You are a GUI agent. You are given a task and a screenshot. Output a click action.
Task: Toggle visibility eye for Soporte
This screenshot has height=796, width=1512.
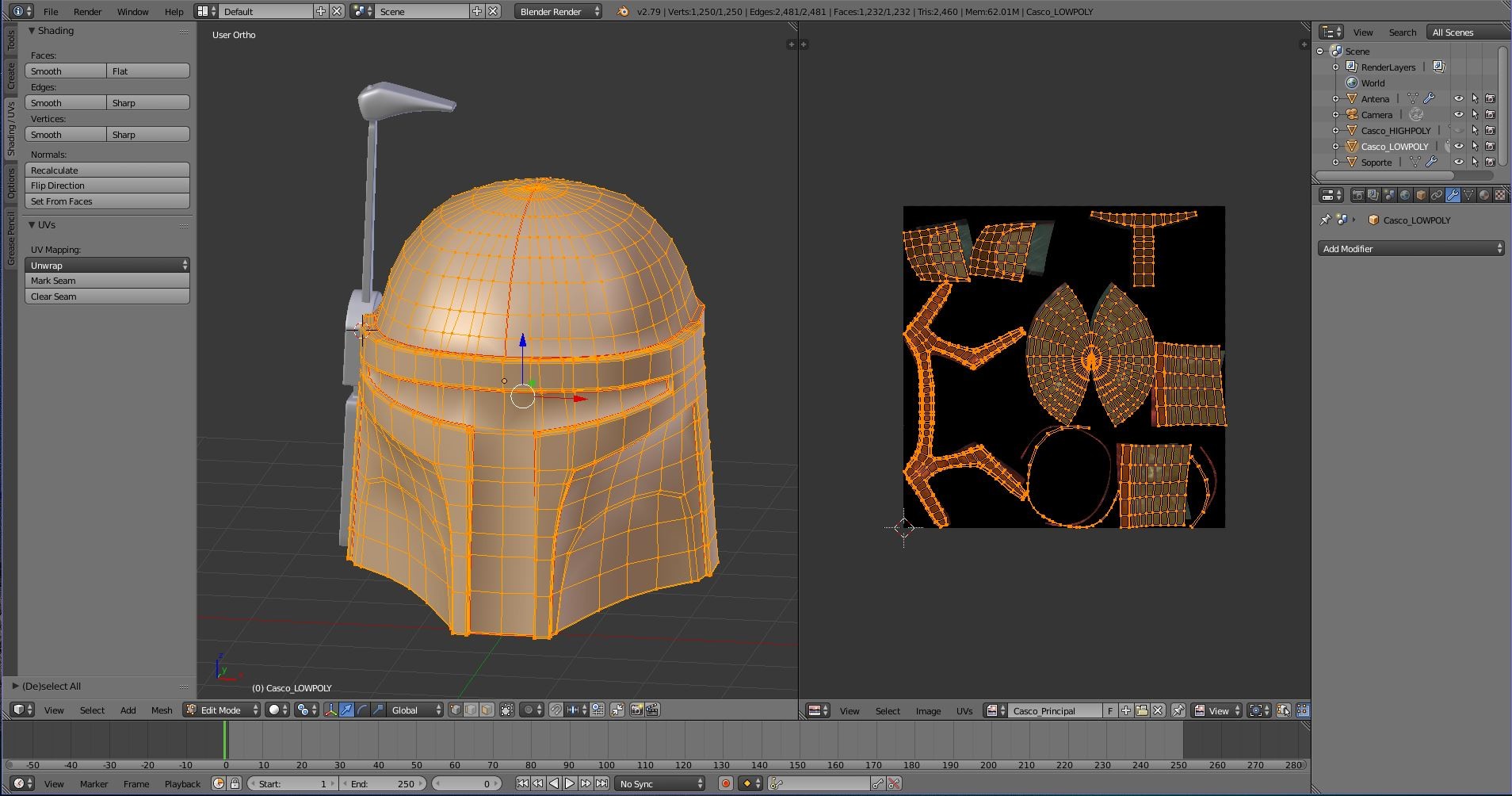tap(1458, 162)
